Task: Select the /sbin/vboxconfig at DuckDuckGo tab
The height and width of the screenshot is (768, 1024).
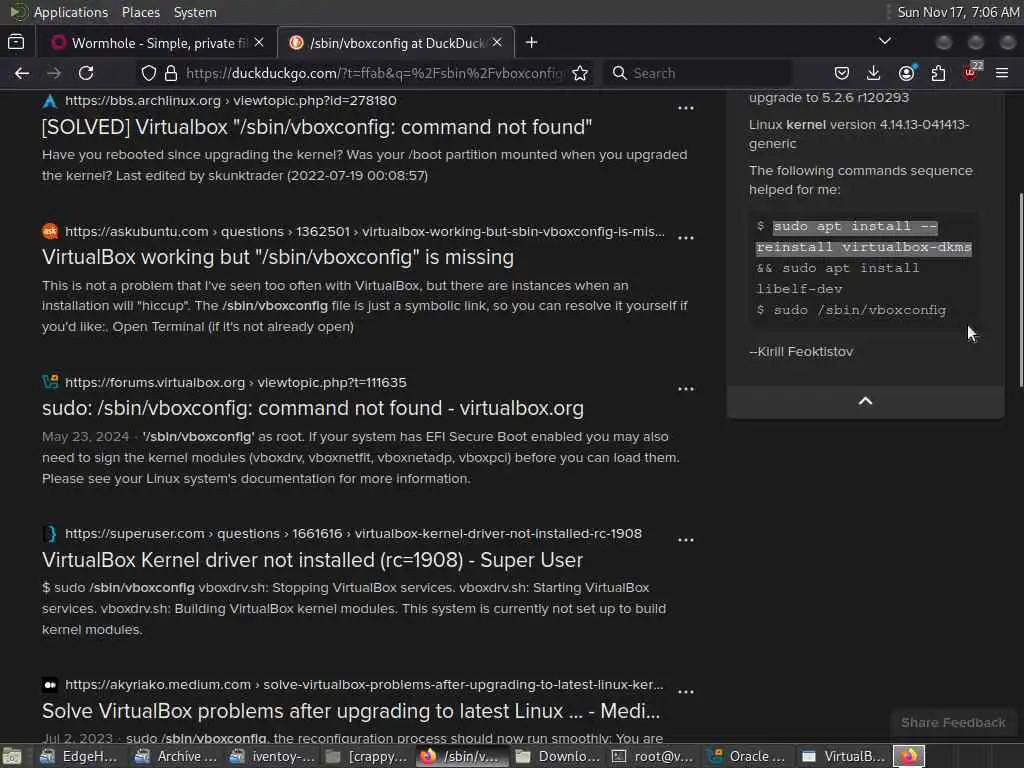Action: [396, 42]
